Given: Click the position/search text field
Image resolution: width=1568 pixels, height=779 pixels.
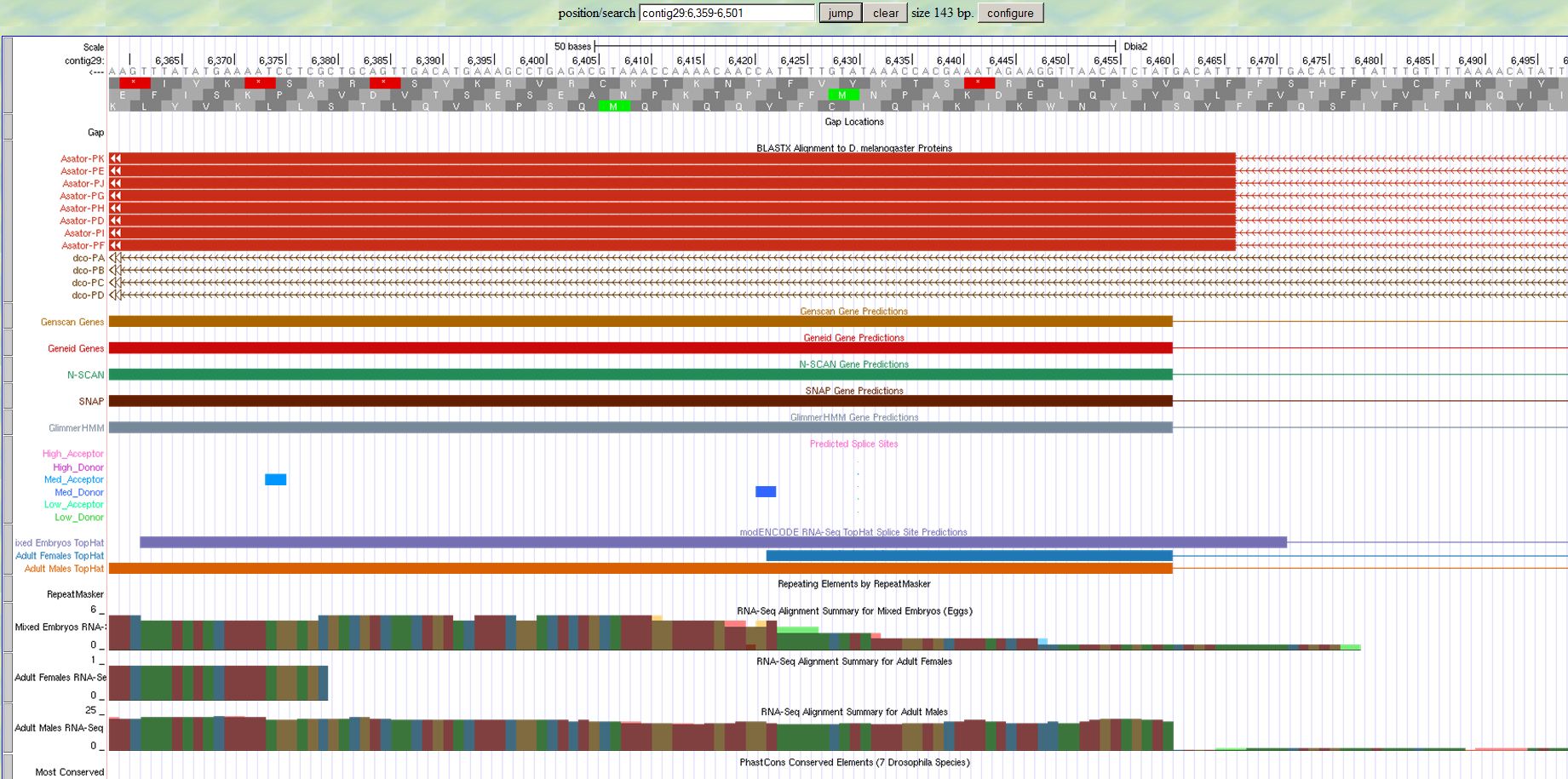Looking at the screenshot, I should coord(727,13).
